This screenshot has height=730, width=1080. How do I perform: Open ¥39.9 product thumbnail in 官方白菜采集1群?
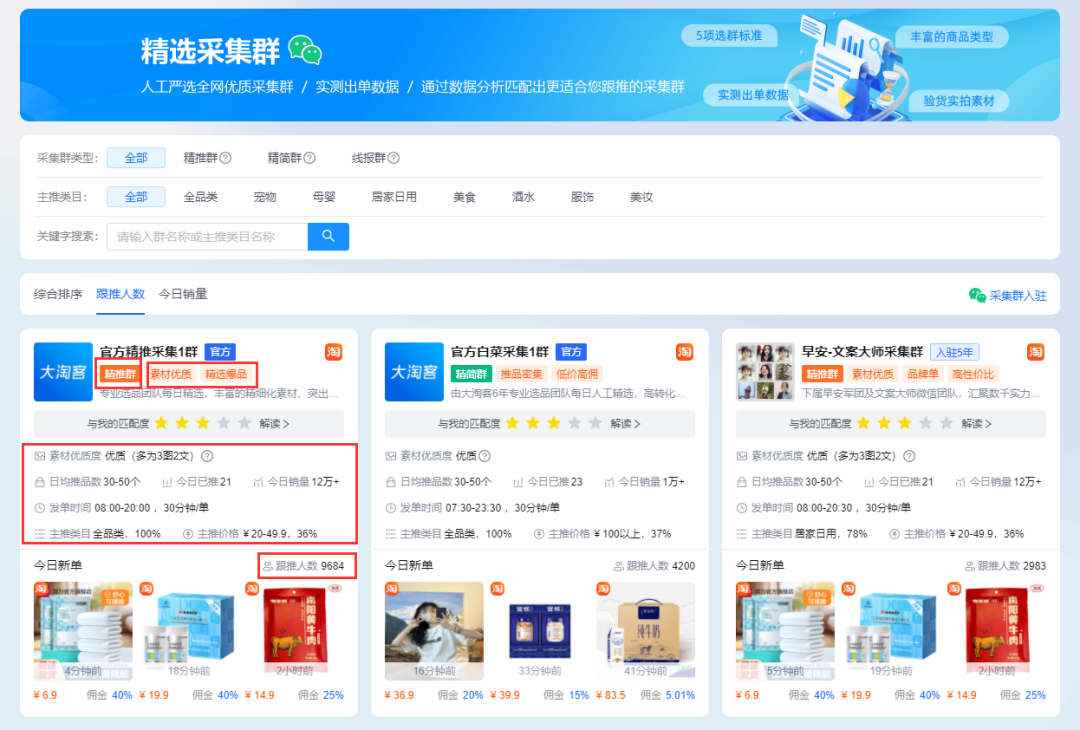[x=540, y=630]
